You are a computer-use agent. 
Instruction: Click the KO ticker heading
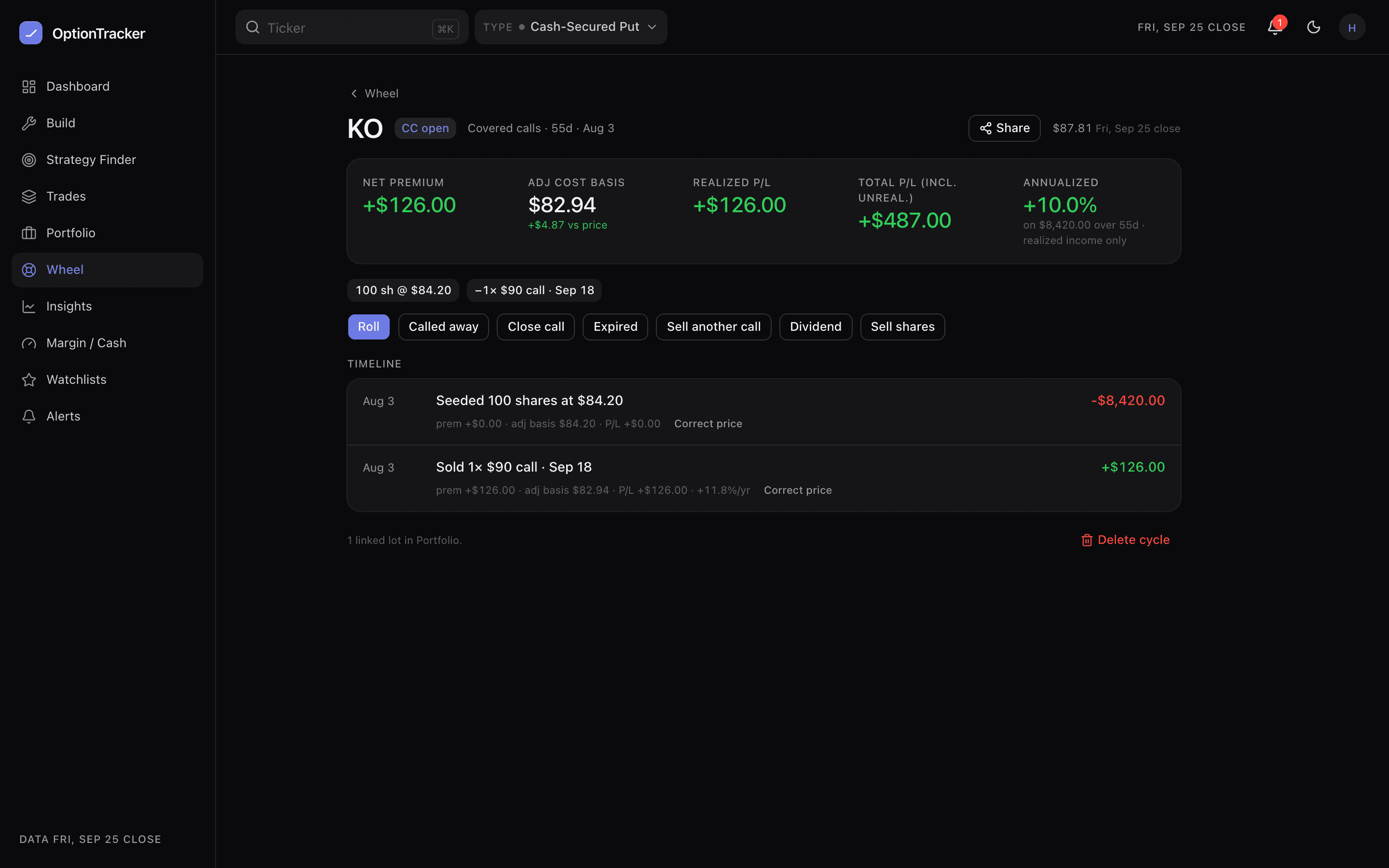pyautogui.click(x=365, y=129)
